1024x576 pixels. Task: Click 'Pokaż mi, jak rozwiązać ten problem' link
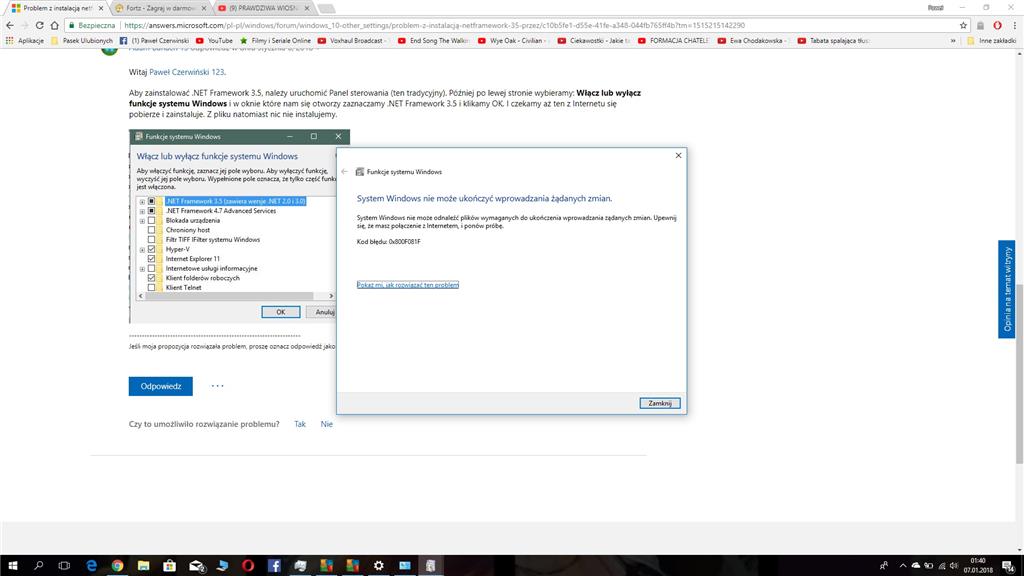[408, 285]
